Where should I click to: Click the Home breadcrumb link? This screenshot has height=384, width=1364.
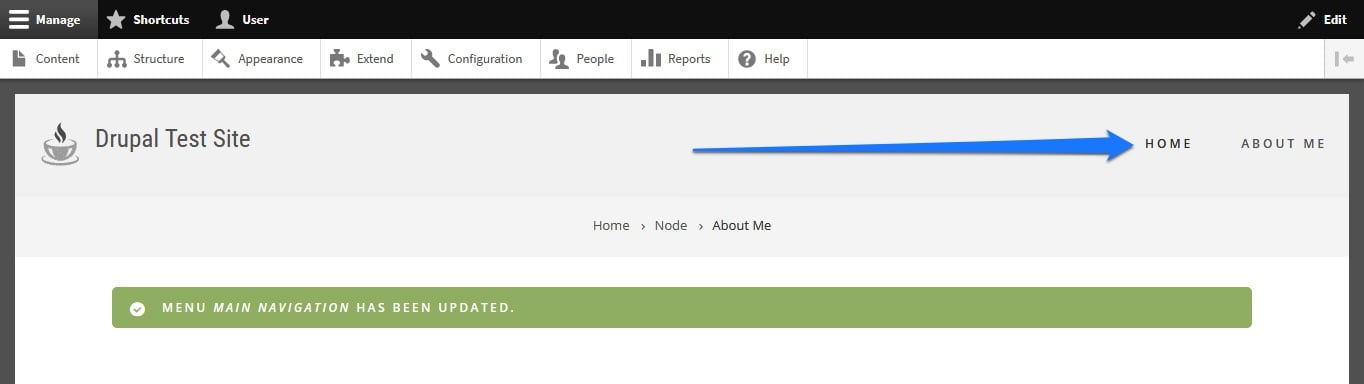[x=611, y=226]
